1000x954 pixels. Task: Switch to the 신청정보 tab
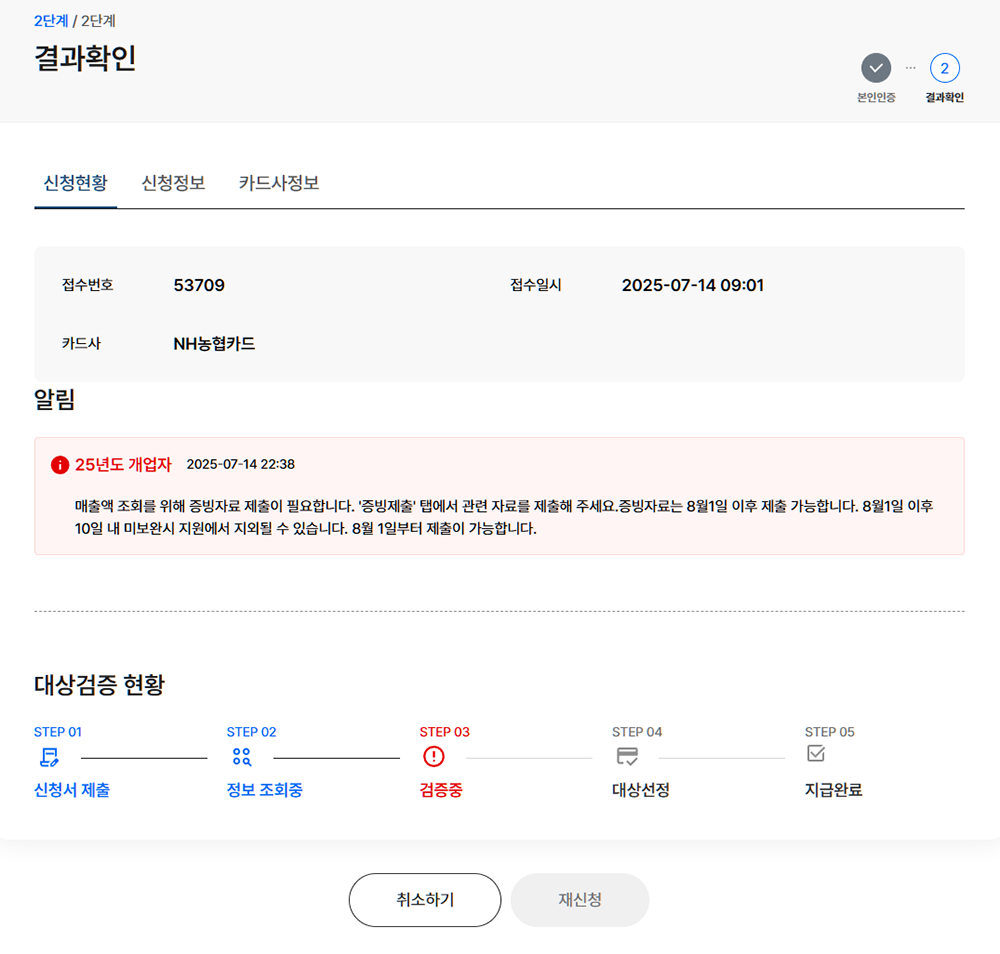point(173,183)
